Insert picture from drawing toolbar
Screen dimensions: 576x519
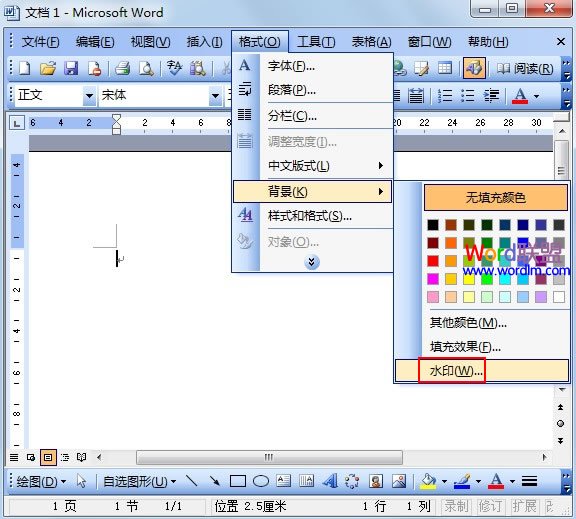(x=399, y=481)
